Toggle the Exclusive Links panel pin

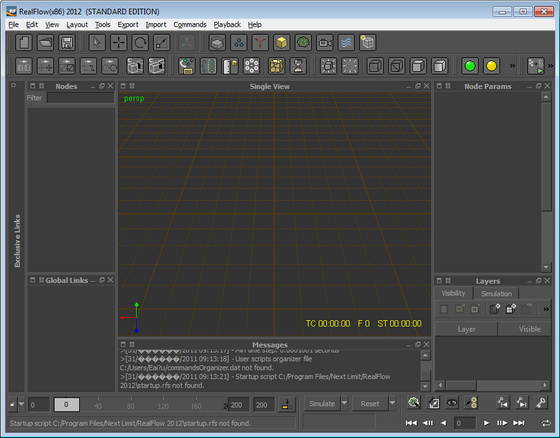(x=13, y=85)
